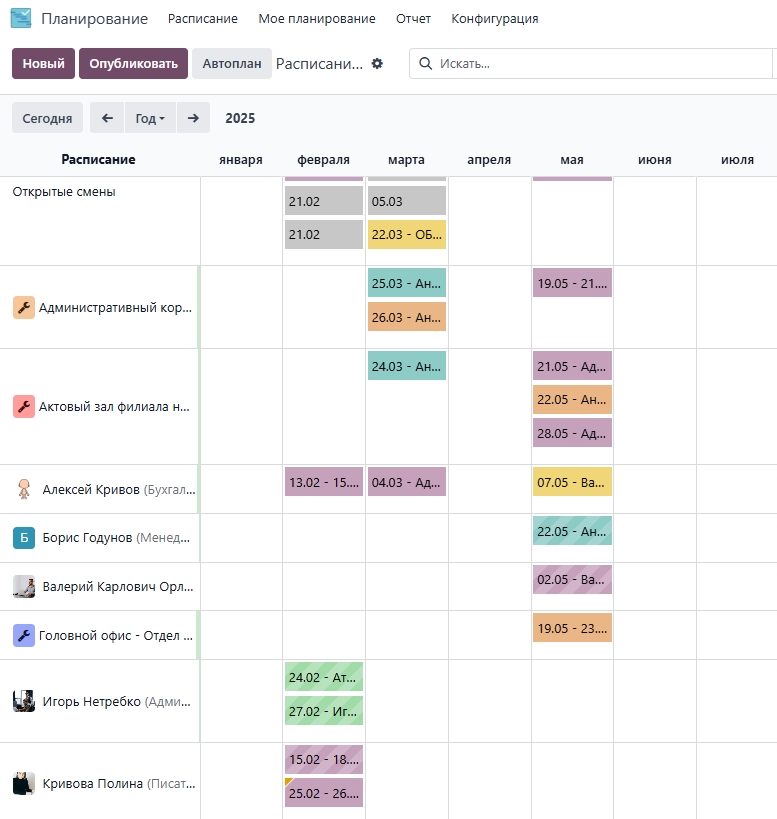Click Алексей Кривов avatar
The image size is (777, 819).
pos(24,490)
